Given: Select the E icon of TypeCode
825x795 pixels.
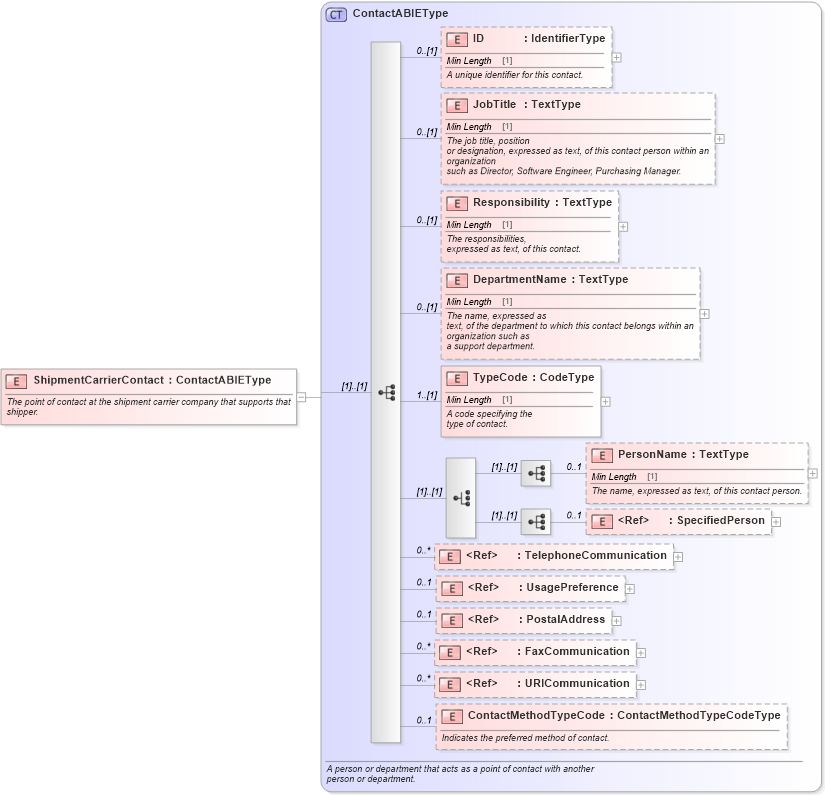Looking at the screenshot, I should [457, 377].
